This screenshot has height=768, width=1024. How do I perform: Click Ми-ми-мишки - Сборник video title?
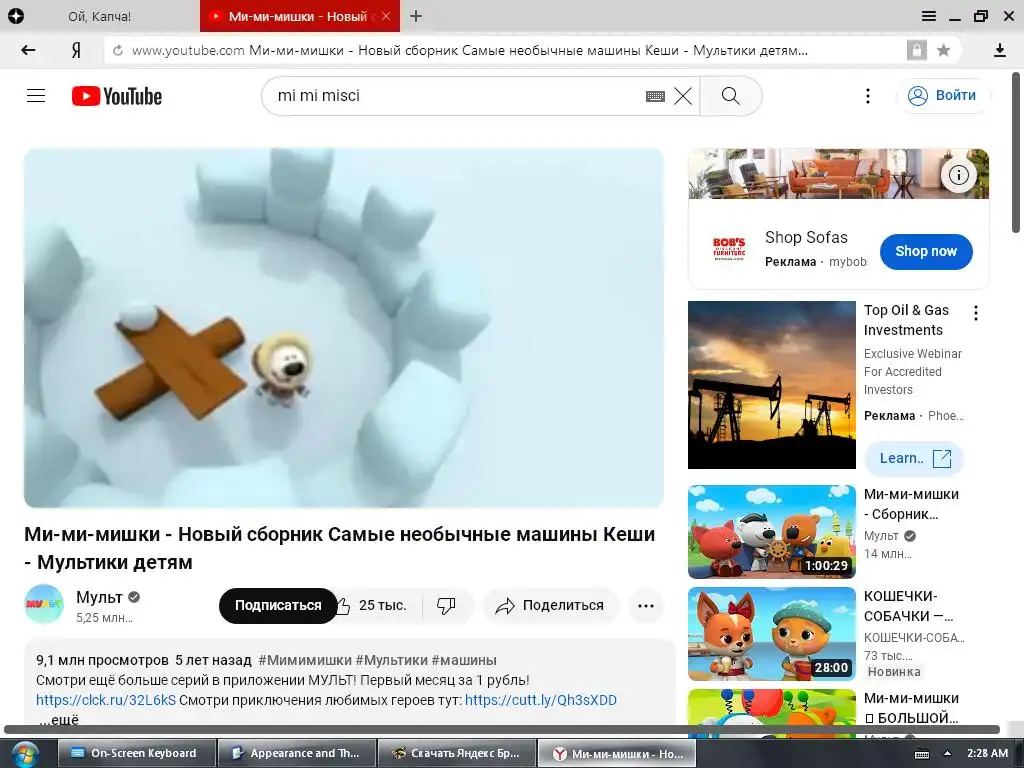[x=911, y=504]
